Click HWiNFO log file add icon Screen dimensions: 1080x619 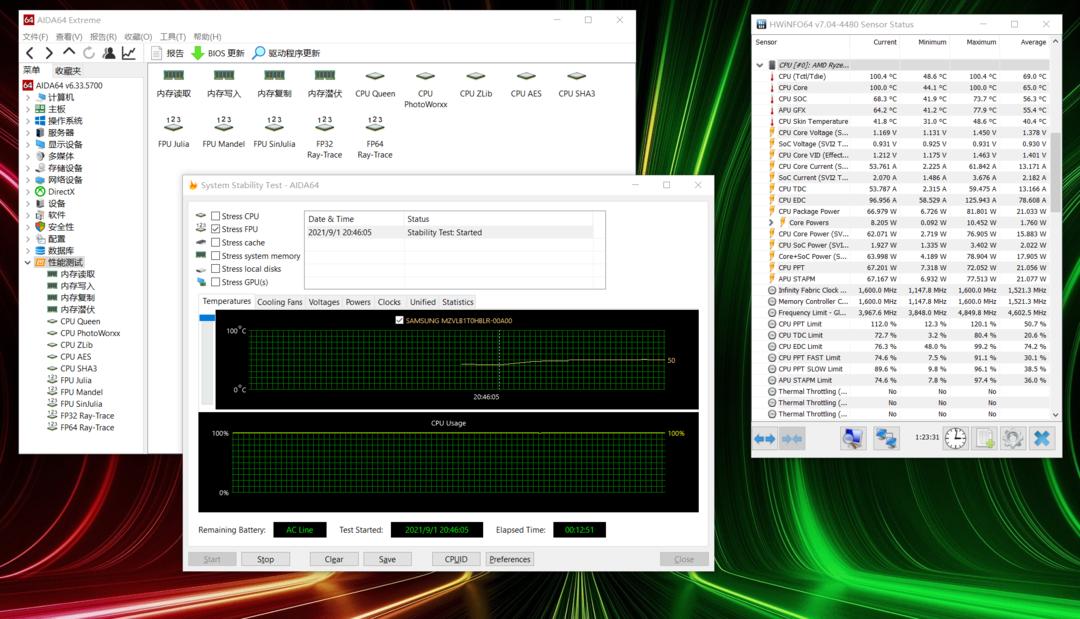(x=984, y=438)
